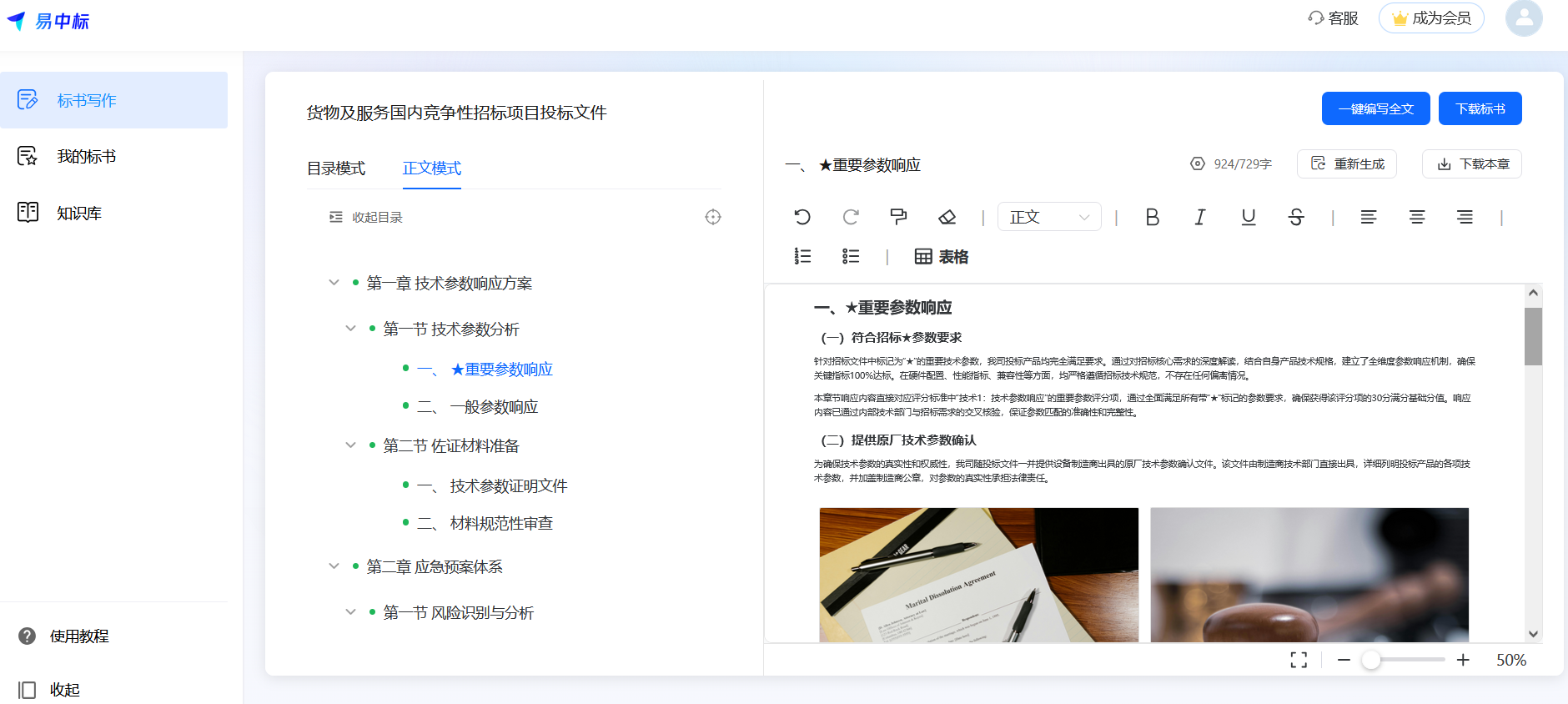Collapse the outline via 收起目录
This screenshot has height=704, width=1568.
pos(366,217)
